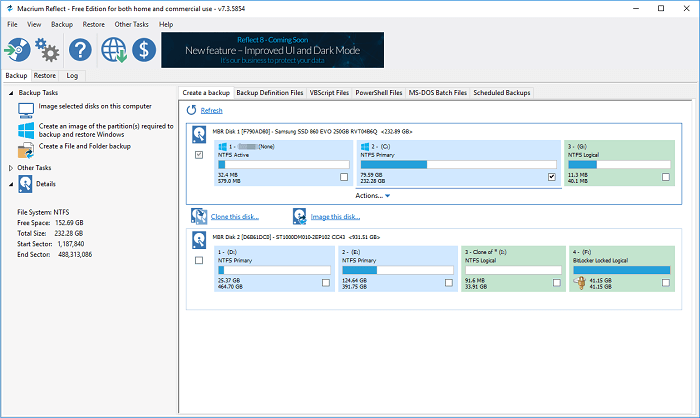Open the Help menu
700x418 pixels.
[166, 24]
